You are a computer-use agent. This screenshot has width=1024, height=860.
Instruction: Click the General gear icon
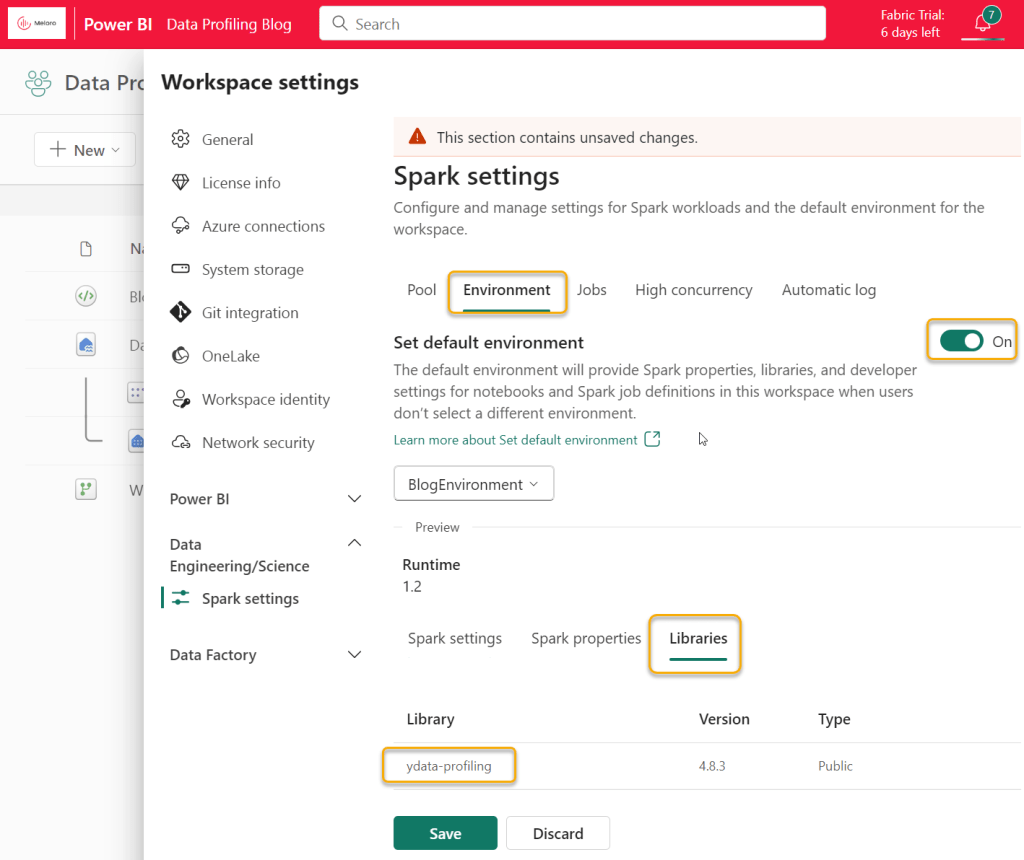point(181,139)
